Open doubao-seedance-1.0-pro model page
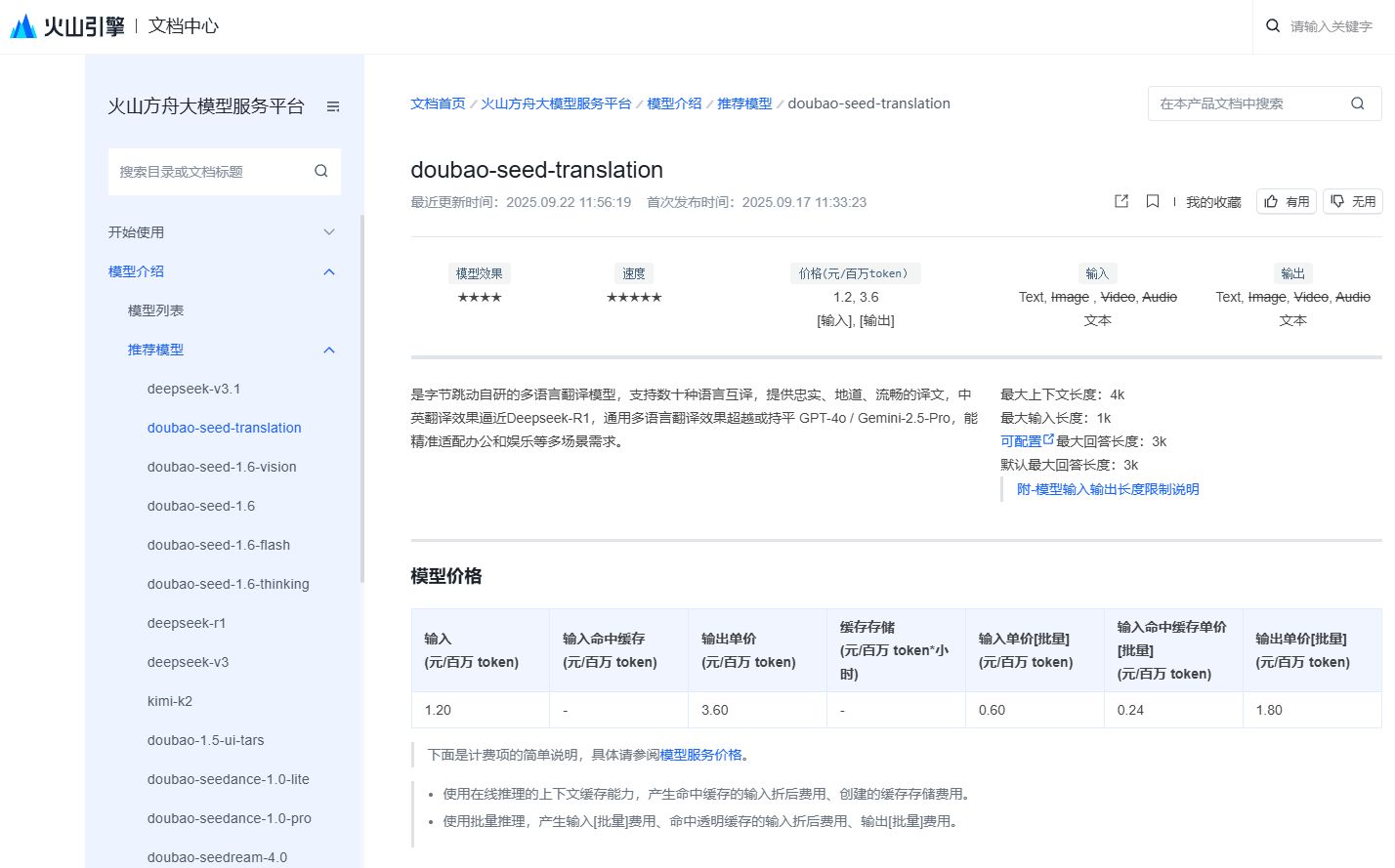 coord(230,818)
